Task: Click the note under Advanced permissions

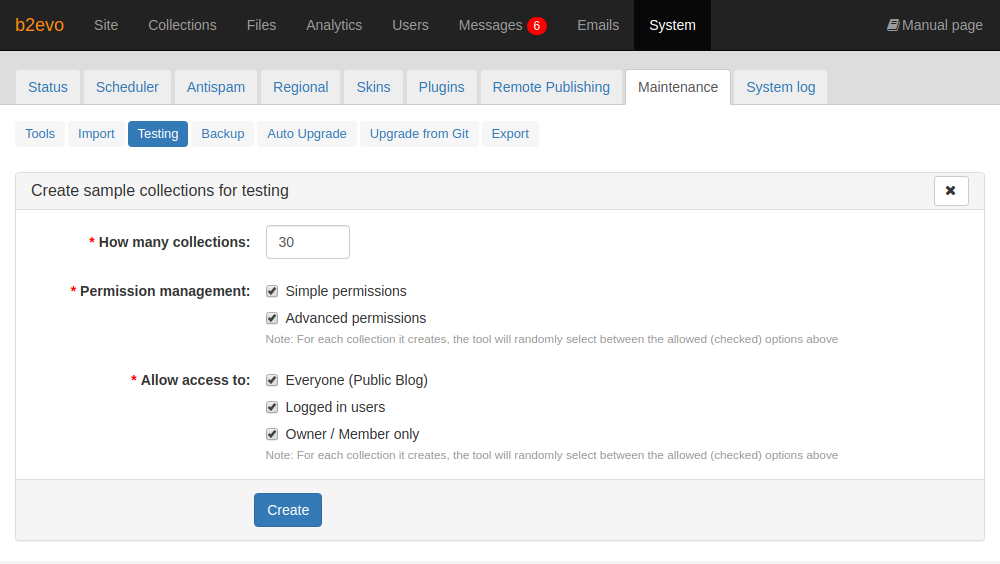Action: [552, 339]
